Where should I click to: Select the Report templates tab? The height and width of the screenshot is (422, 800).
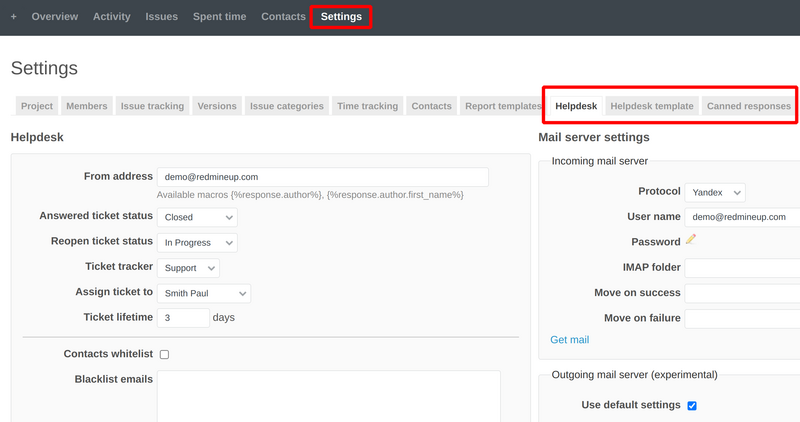tap(503, 106)
